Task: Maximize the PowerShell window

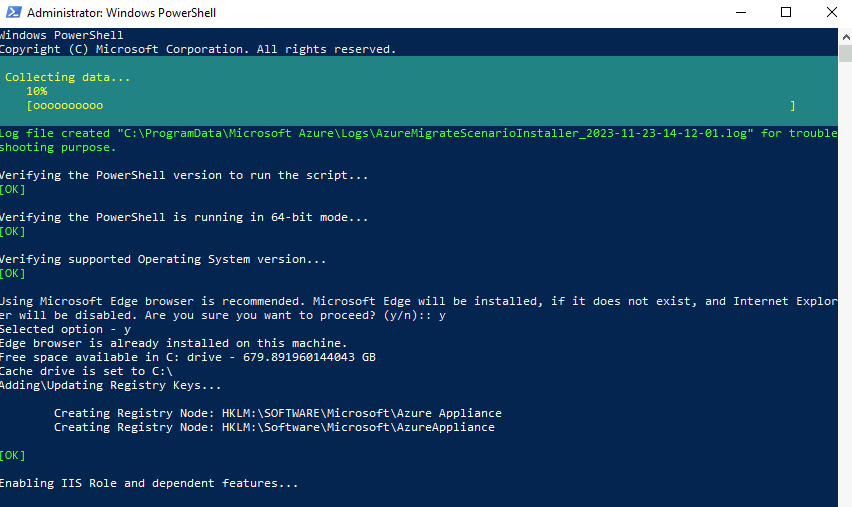Action: coord(786,12)
